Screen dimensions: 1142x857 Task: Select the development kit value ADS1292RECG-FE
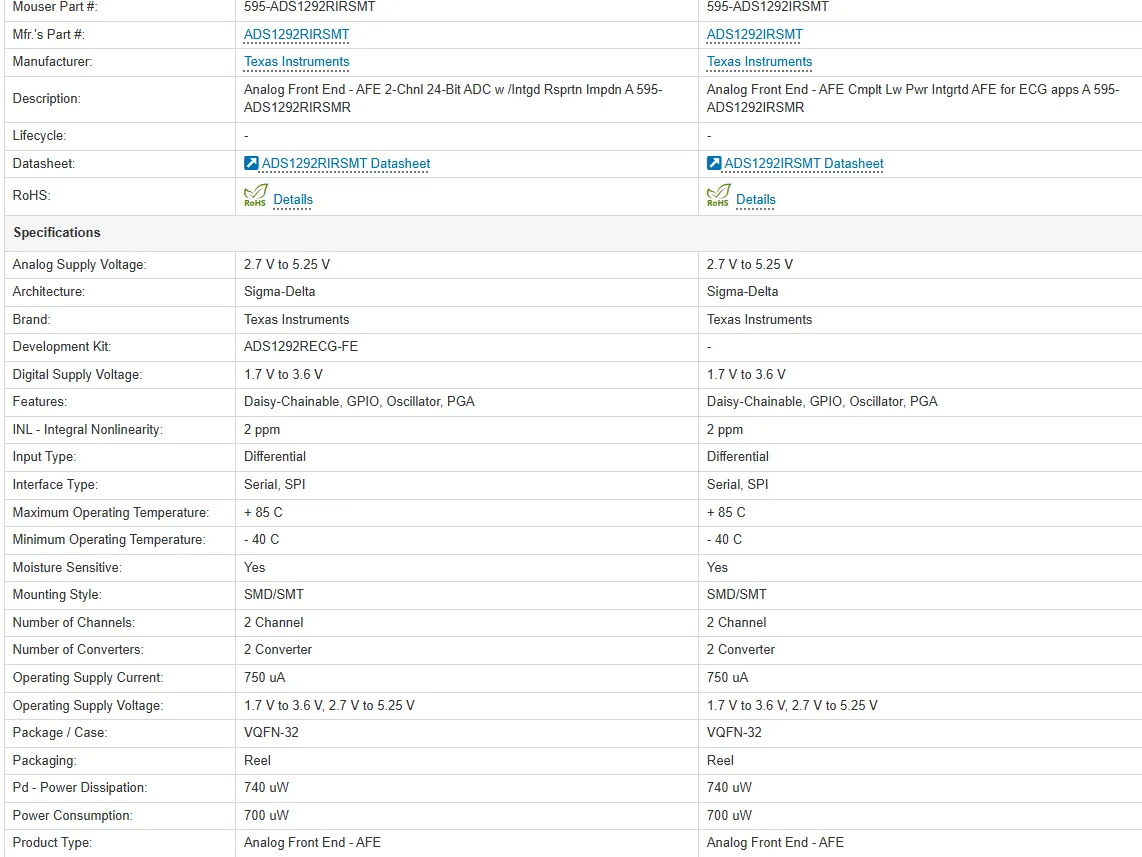301,347
